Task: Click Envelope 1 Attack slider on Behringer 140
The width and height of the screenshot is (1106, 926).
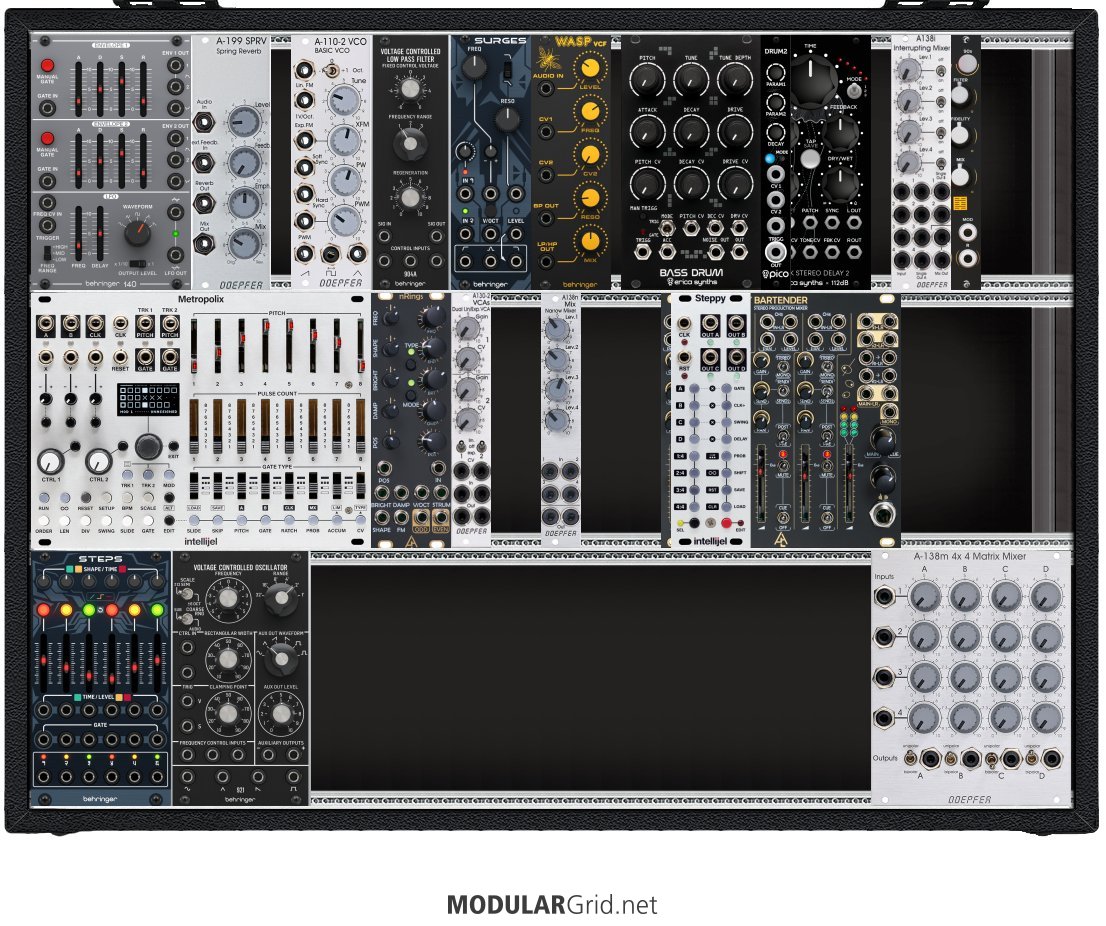Action: point(78,88)
